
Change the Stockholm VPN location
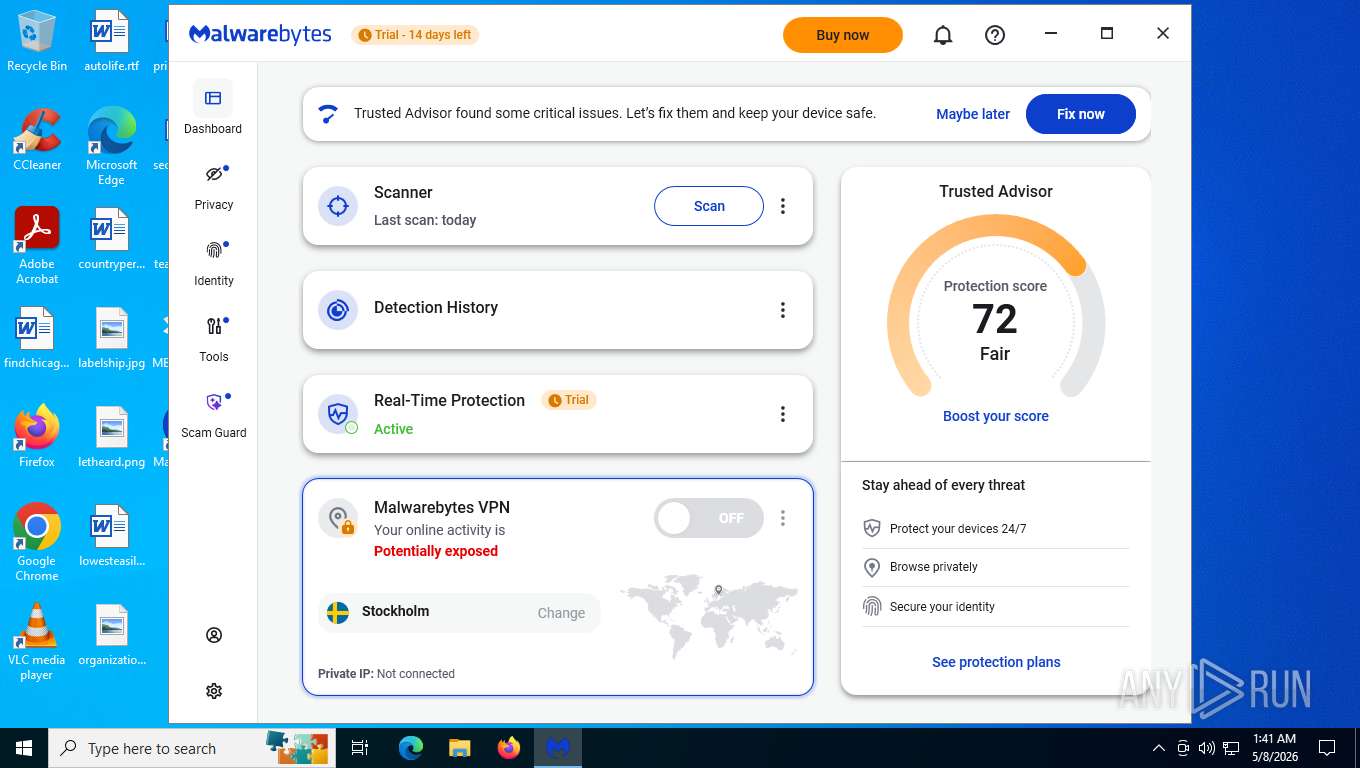point(561,613)
